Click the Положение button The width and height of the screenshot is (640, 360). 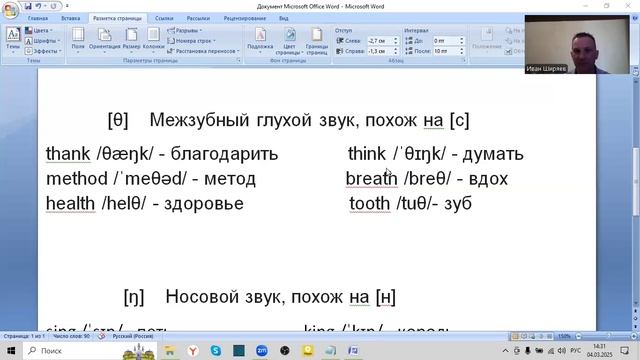[487, 40]
